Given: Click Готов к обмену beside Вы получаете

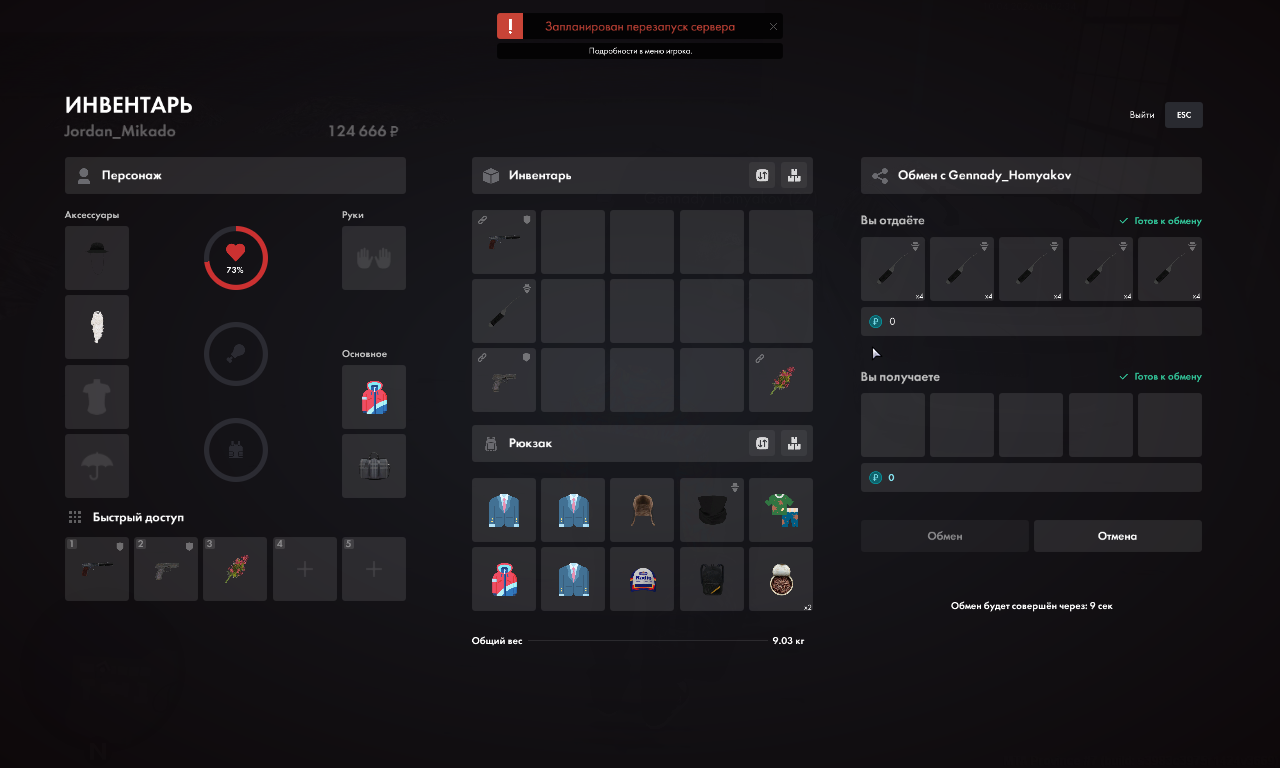Looking at the screenshot, I should 1161,377.
